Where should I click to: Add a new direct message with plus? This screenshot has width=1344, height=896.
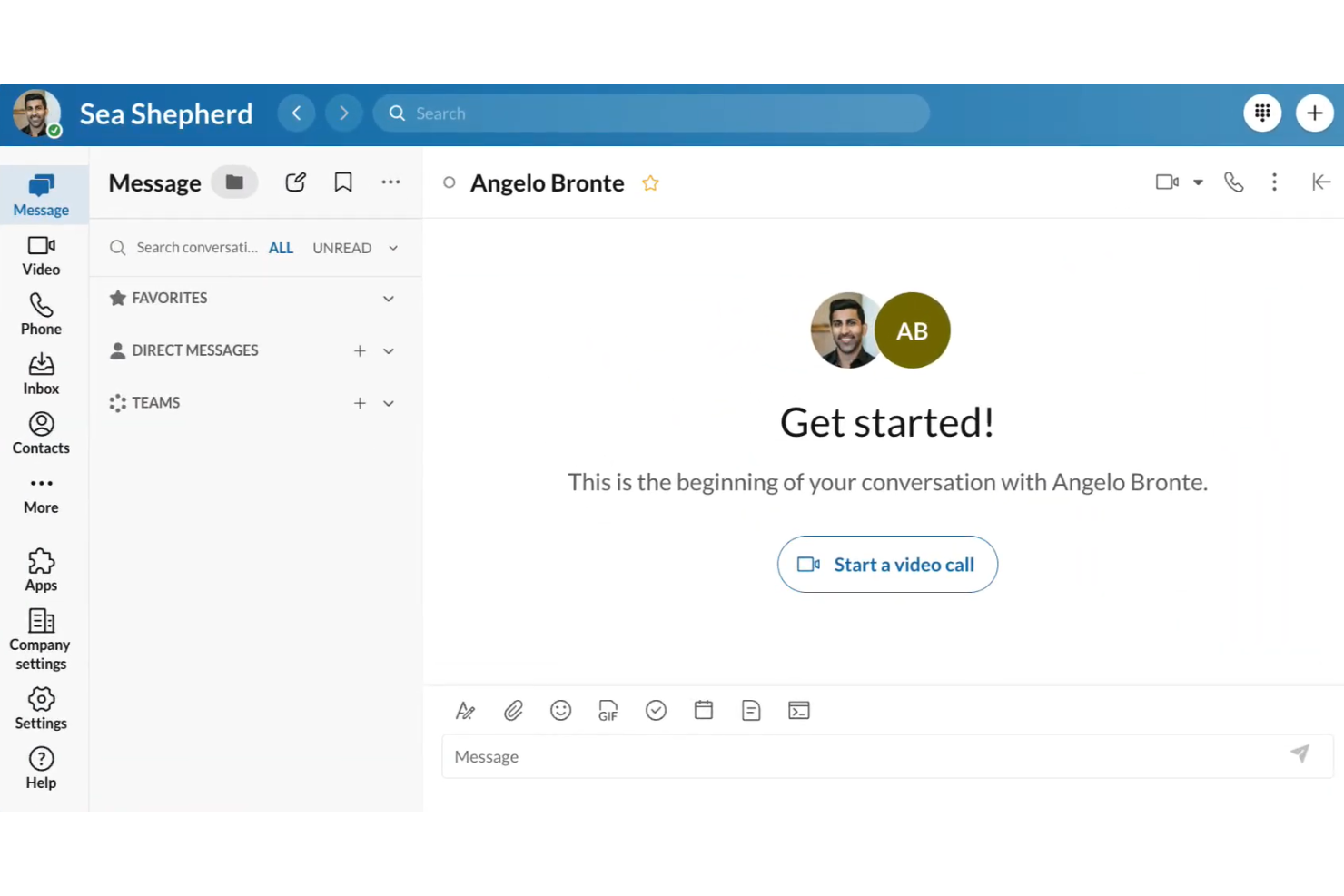point(360,351)
